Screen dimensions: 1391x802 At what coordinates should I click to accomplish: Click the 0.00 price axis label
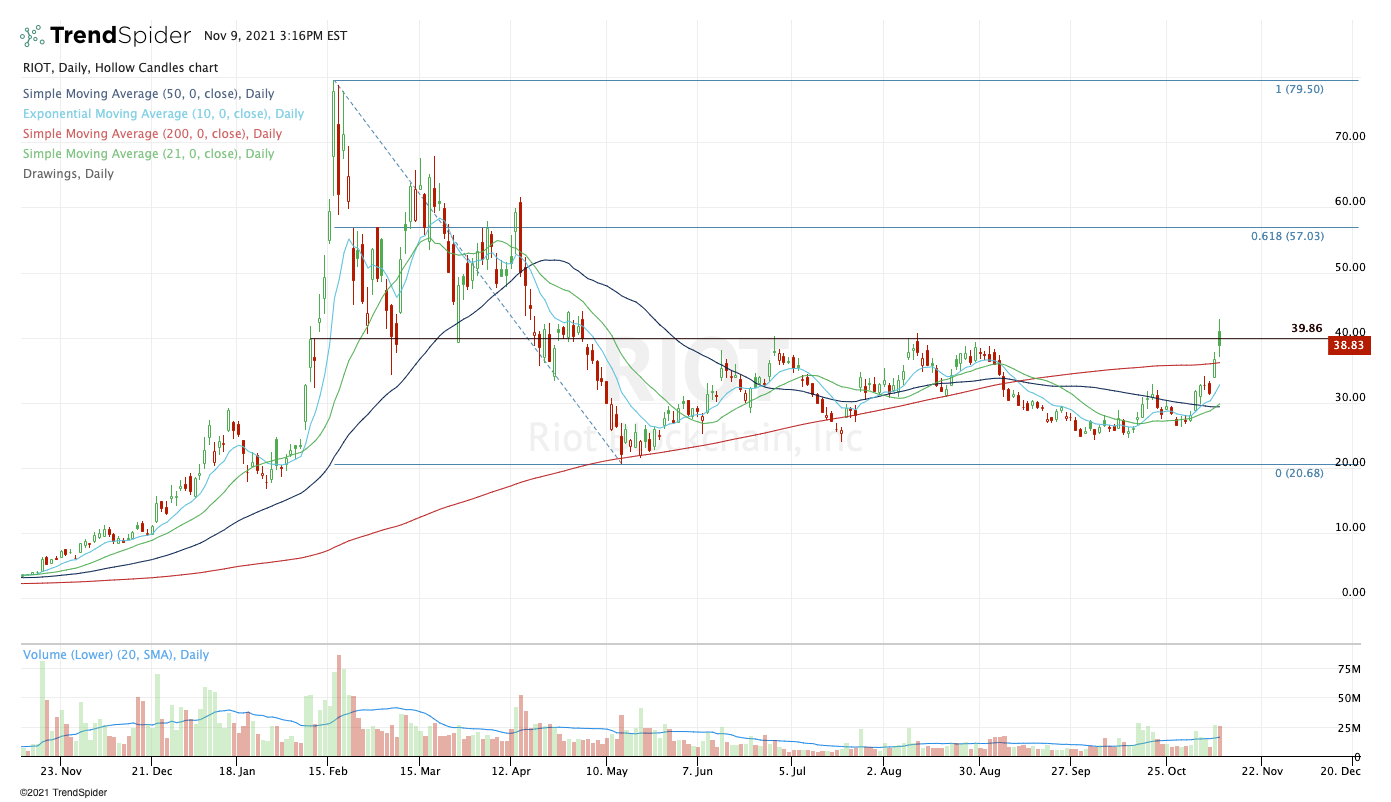pos(1353,592)
